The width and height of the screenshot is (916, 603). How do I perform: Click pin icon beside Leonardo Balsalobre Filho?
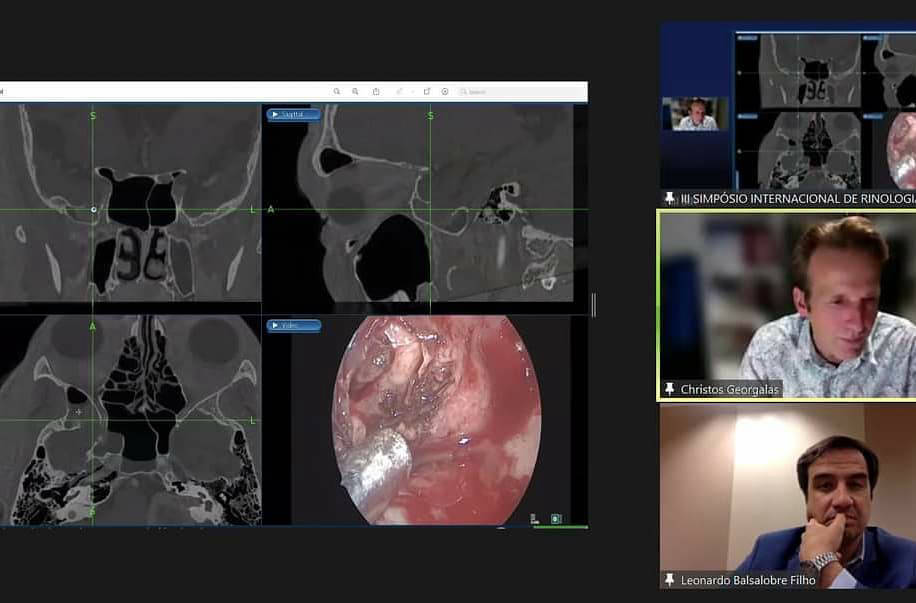point(669,580)
